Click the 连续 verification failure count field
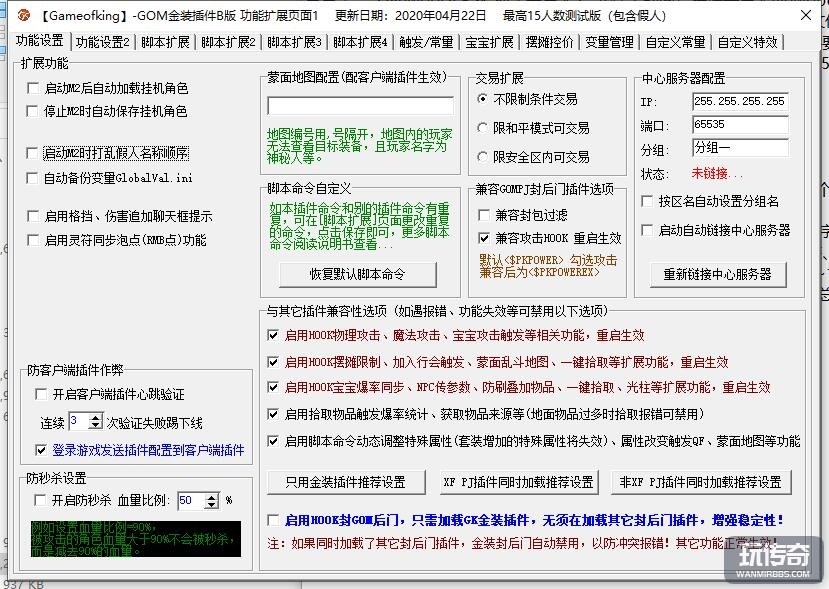 coord(79,422)
